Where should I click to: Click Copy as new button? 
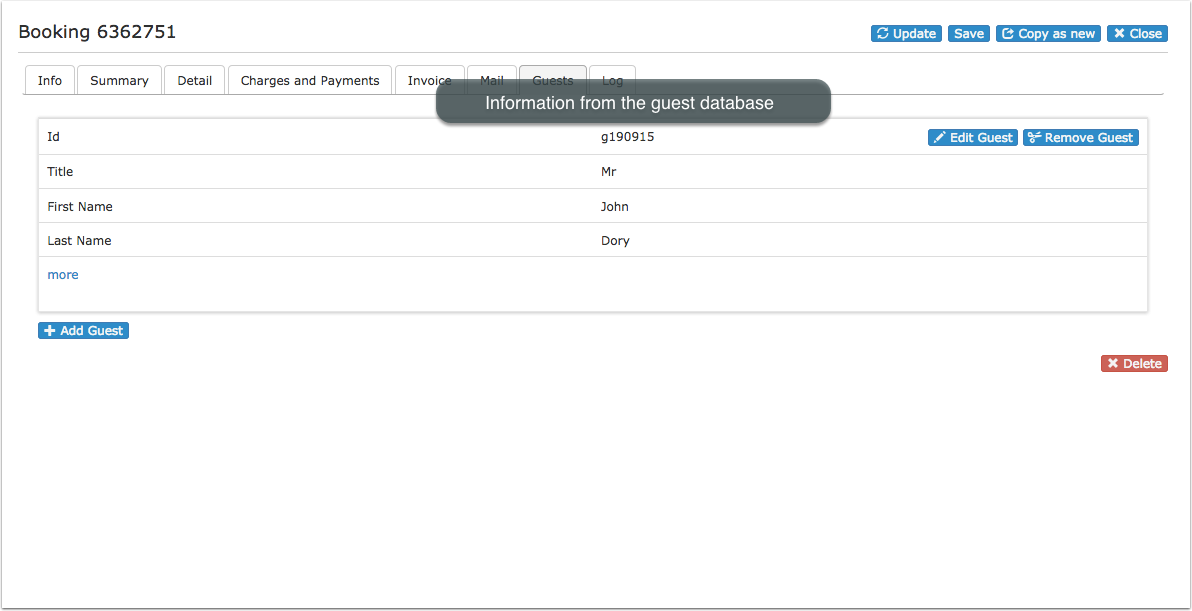click(x=1048, y=33)
